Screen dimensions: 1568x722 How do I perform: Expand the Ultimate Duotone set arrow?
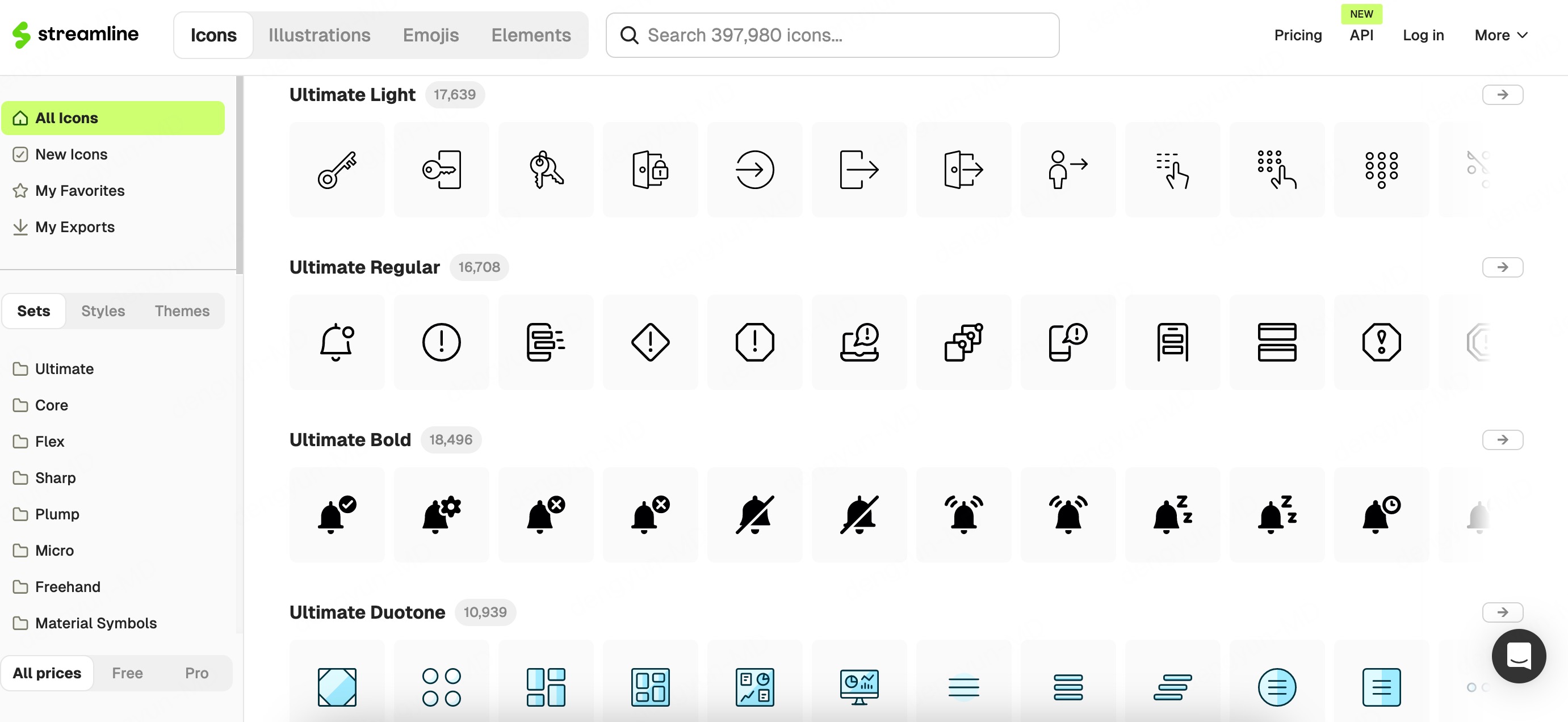[1502, 612]
